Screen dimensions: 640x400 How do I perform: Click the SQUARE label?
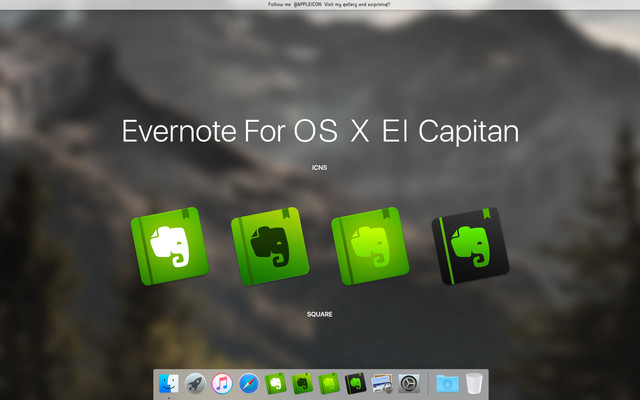(320, 314)
